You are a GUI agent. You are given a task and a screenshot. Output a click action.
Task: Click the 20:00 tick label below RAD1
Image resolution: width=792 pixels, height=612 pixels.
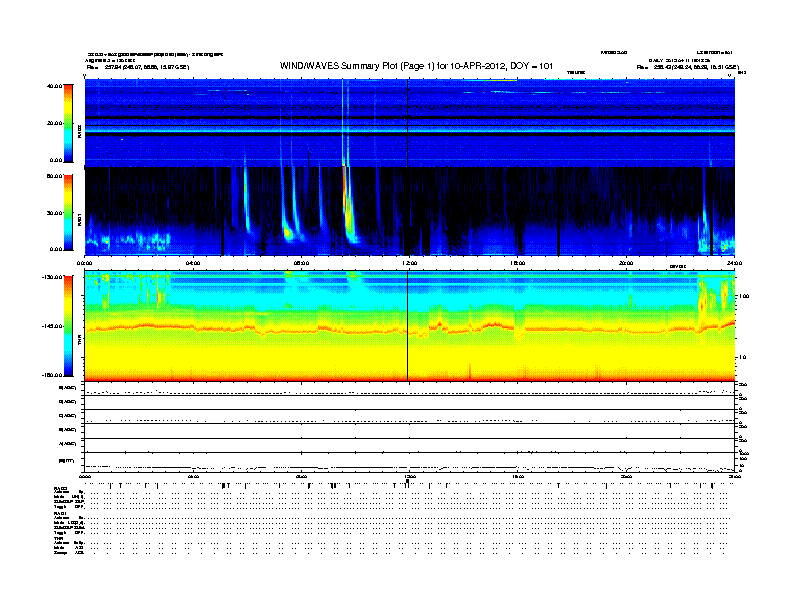pyautogui.click(x=626, y=263)
